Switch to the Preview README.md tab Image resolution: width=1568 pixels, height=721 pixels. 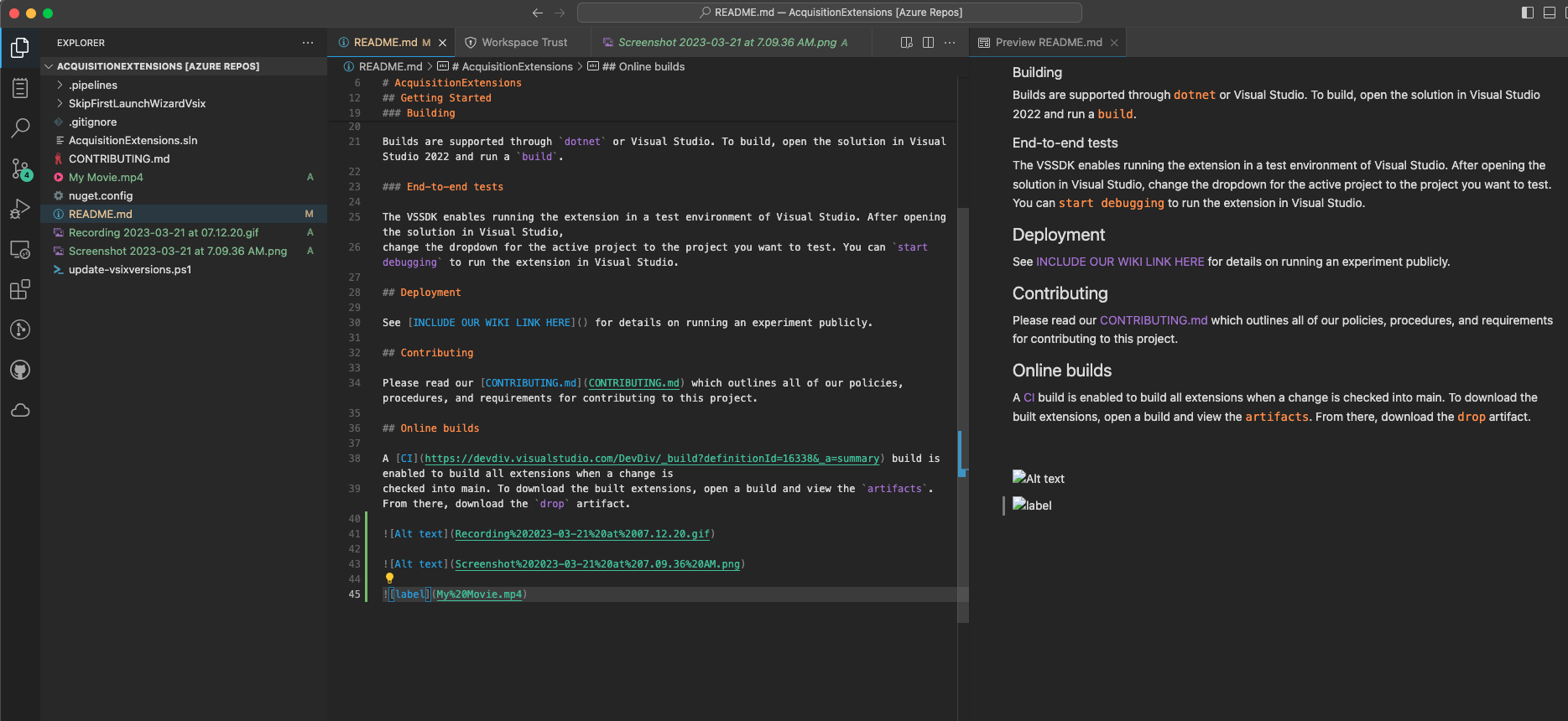coord(1048,43)
